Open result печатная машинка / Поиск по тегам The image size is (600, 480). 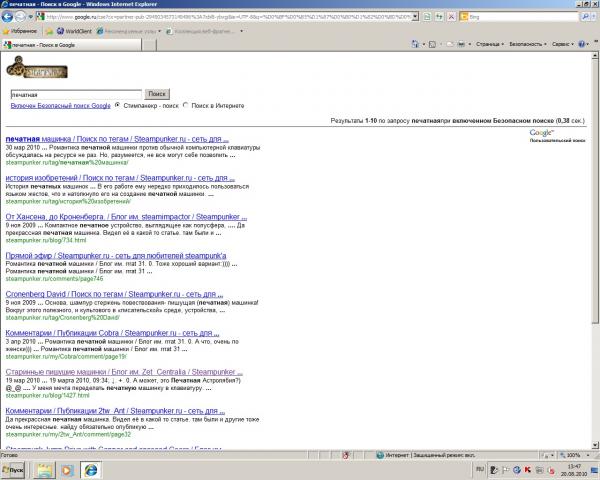pos(117,139)
